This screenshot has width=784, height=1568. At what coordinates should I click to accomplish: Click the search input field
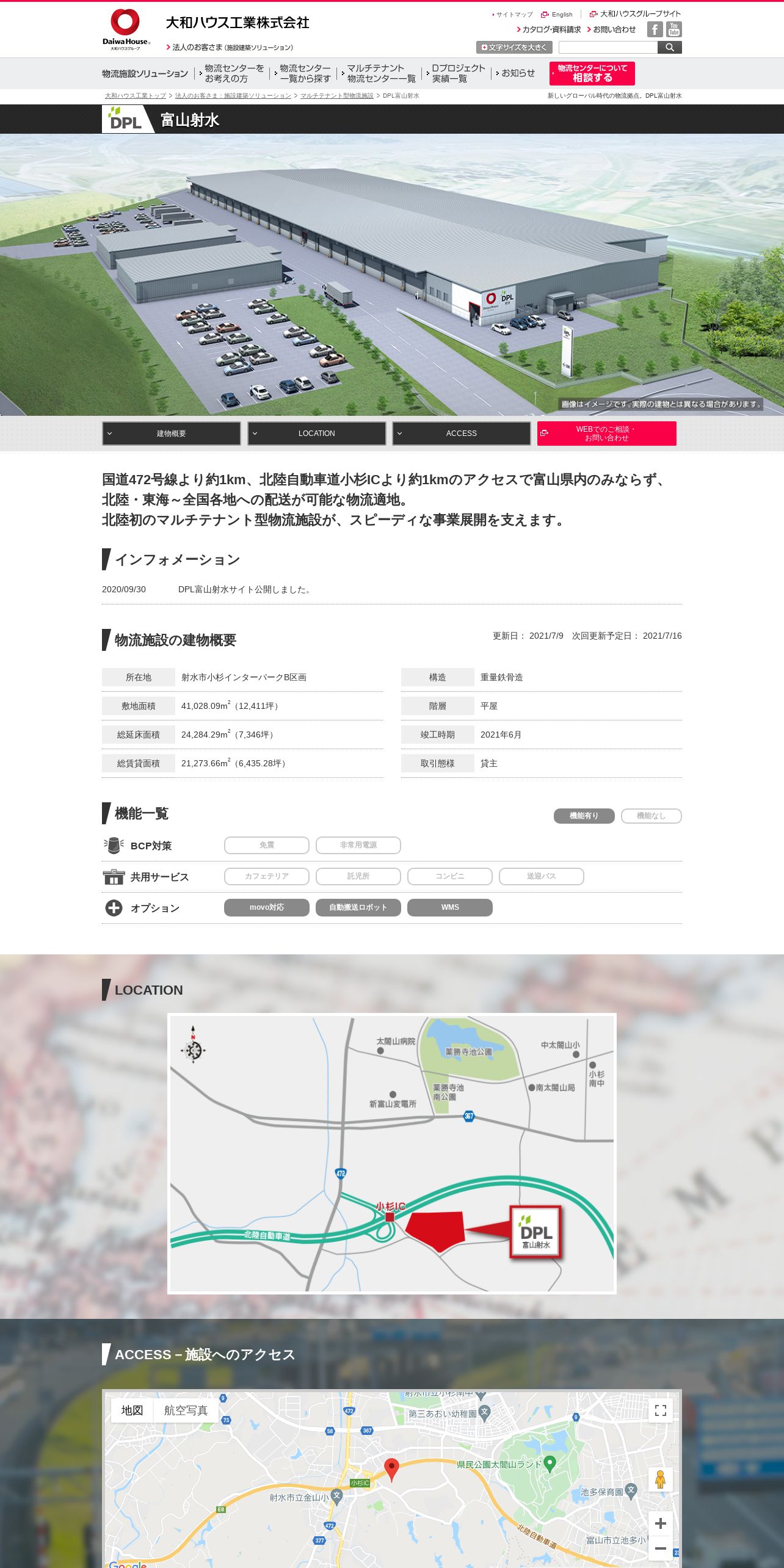[x=608, y=48]
